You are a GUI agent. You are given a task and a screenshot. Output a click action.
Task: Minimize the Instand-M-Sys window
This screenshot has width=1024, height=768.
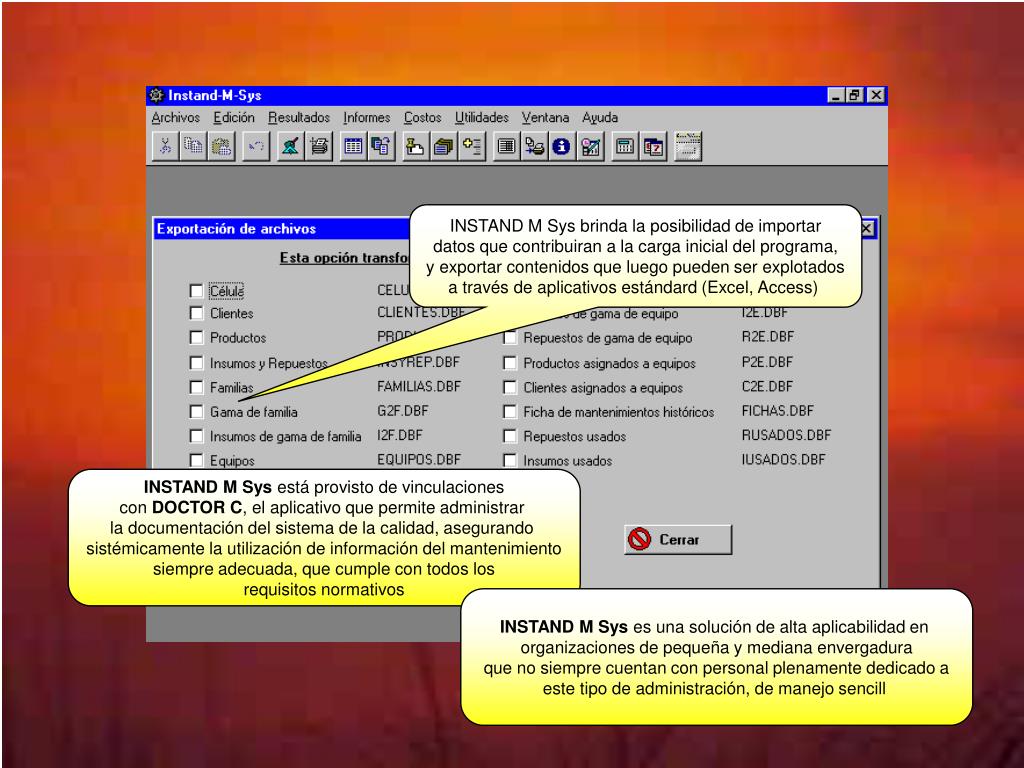(x=837, y=95)
